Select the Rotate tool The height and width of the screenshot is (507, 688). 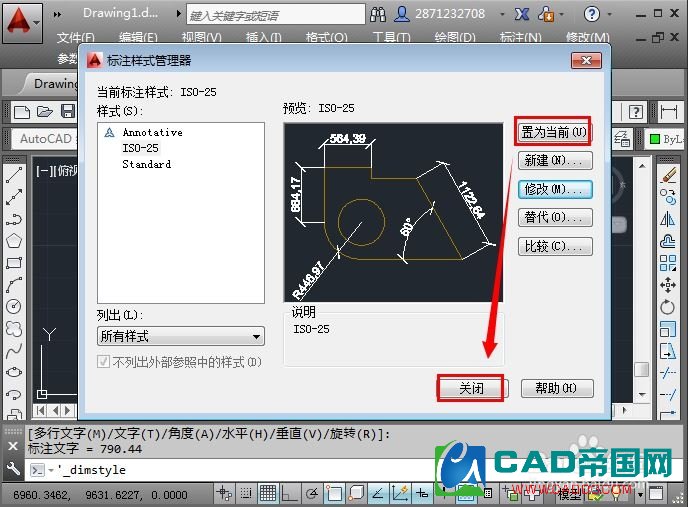coord(668,306)
